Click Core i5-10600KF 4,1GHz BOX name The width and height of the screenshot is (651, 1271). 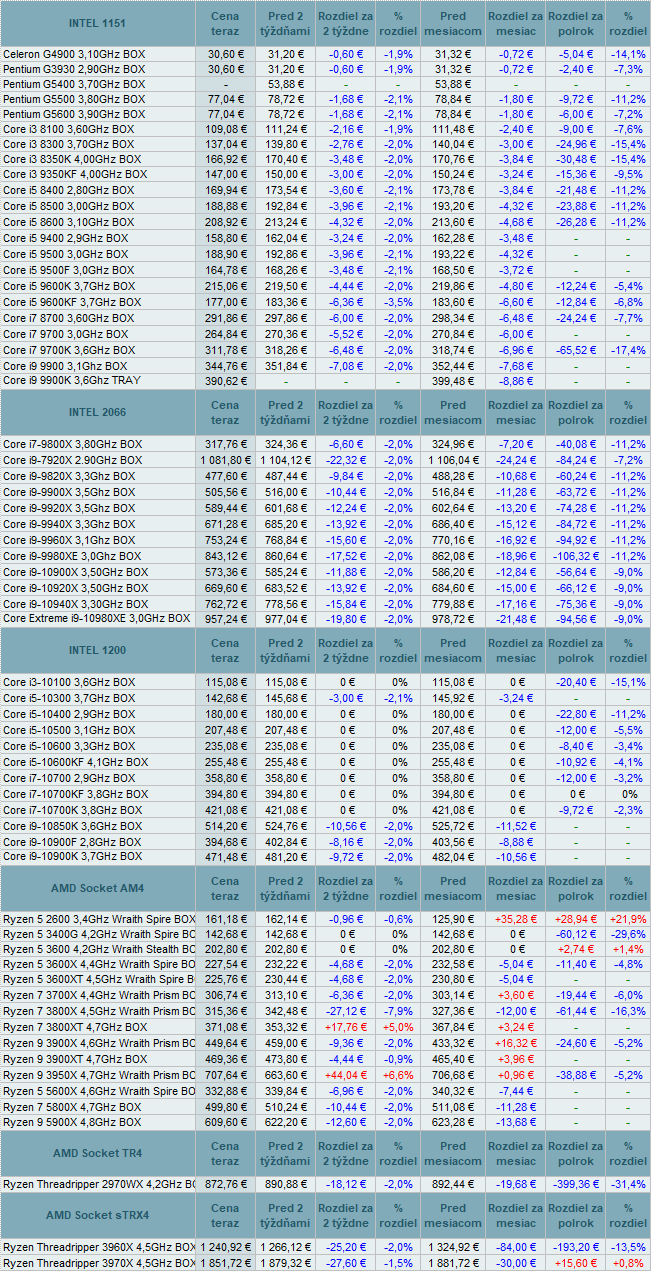[75, 762]
